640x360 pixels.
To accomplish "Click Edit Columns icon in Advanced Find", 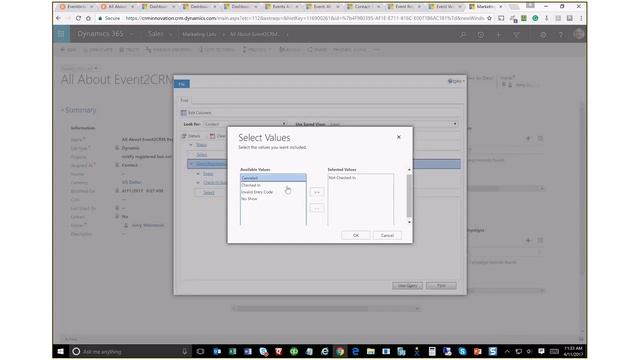I will pyautogui.click(x=184, y=113).
